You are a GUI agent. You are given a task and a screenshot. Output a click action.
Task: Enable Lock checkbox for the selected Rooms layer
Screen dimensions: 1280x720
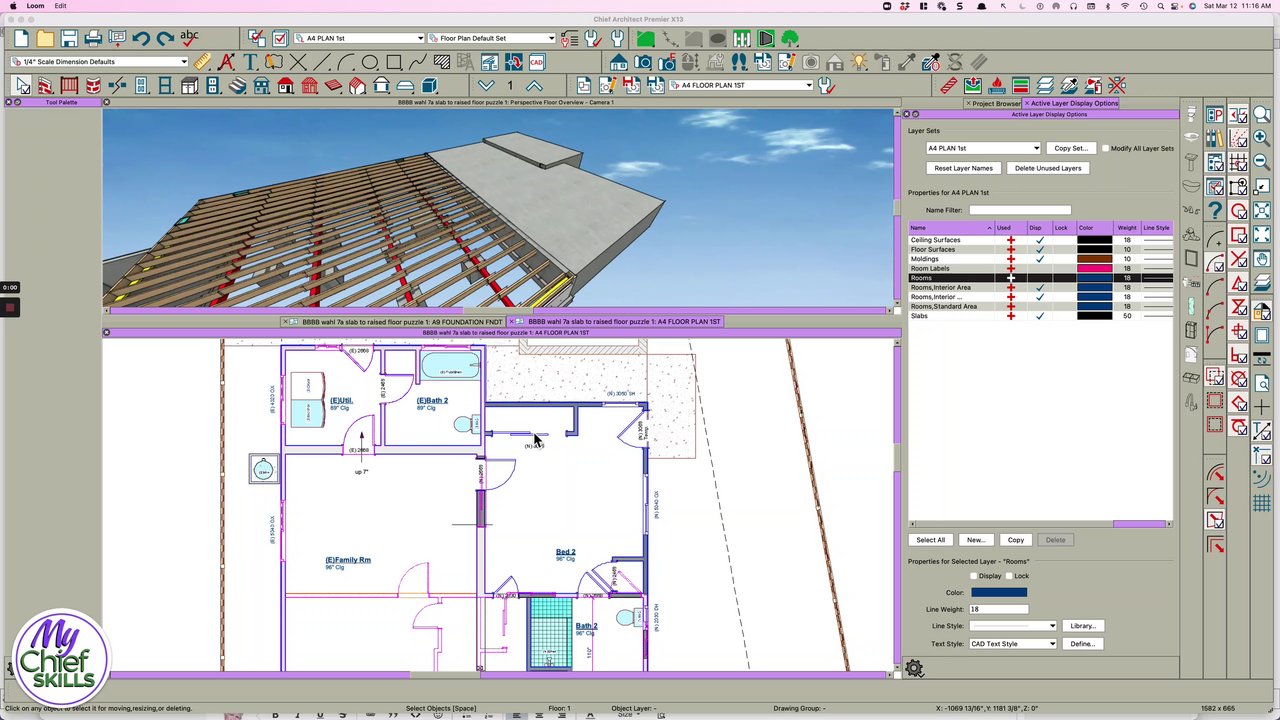click(x=1010, y=576)
